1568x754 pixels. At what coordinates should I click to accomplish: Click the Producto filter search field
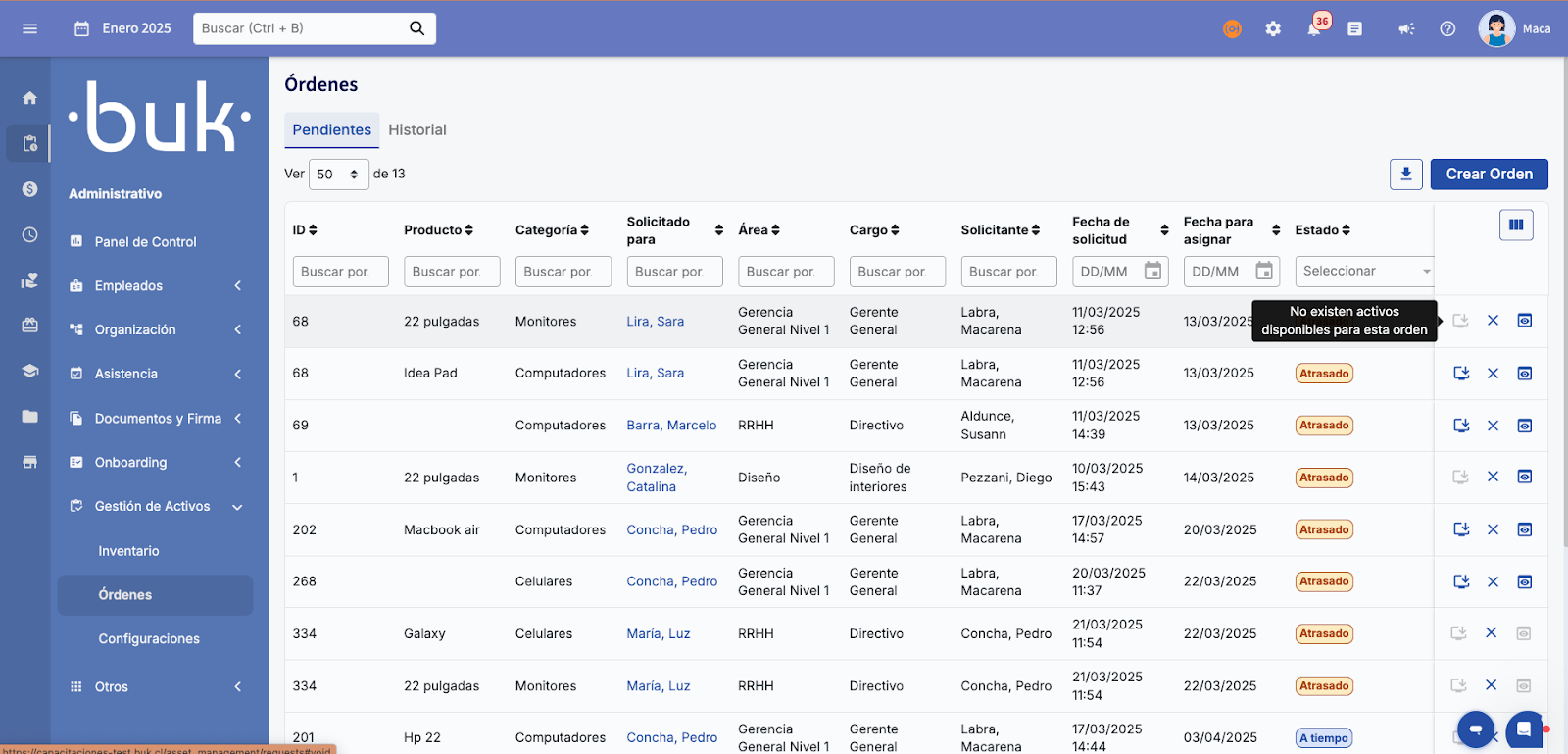click(x=452, y=272)
